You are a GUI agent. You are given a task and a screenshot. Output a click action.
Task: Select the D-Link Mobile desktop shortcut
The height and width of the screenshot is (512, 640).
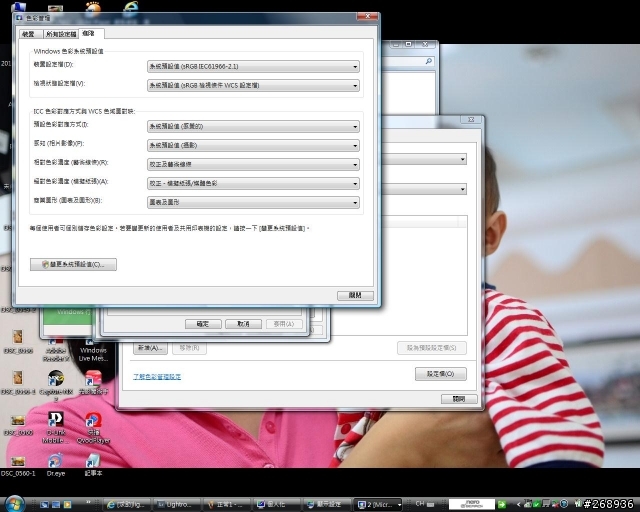coord(56,427)
